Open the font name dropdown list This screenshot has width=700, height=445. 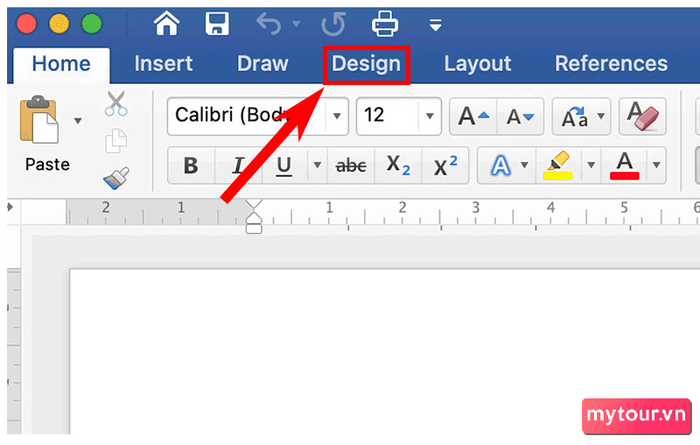tap(337, 116)
